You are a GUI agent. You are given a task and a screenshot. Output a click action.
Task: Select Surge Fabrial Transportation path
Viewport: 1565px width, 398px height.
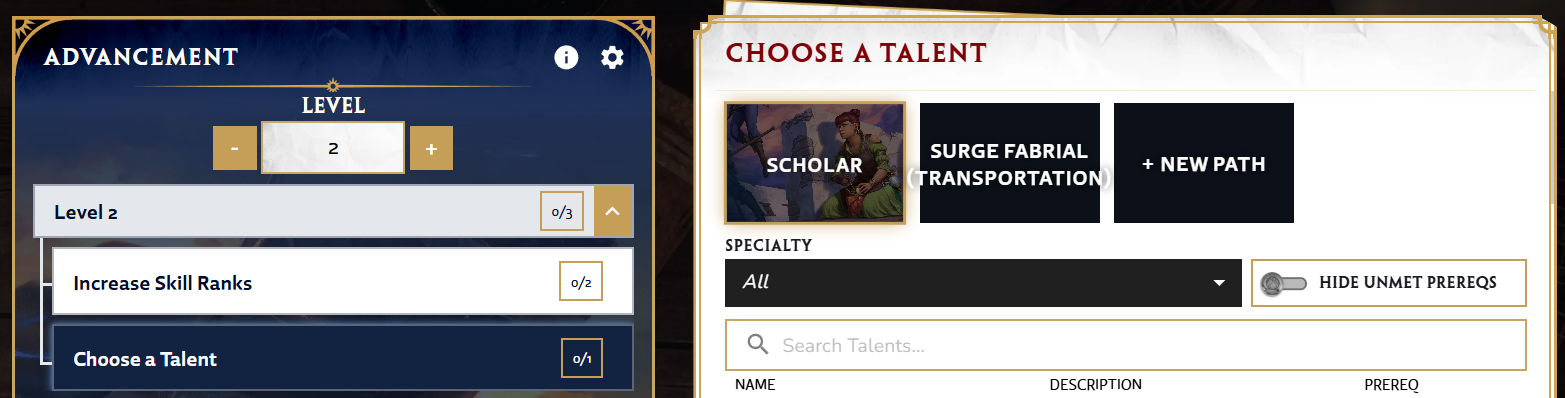click(x=1010, y=163)
